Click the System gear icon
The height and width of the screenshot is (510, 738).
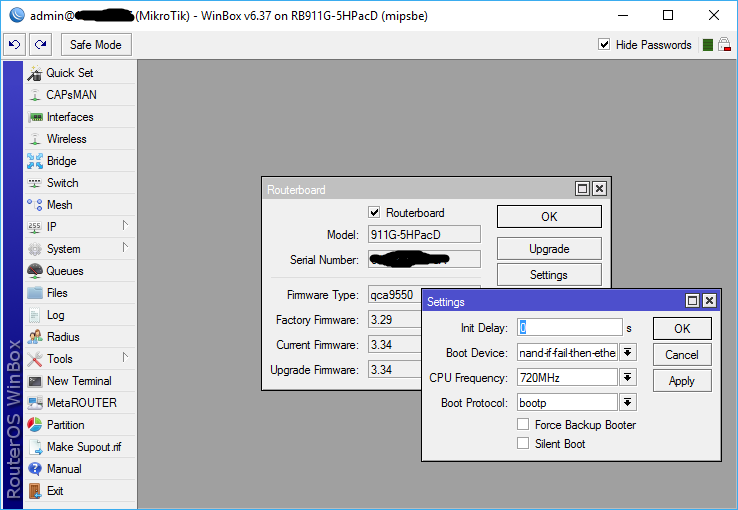pyautogui.click(x=35, y=249)
